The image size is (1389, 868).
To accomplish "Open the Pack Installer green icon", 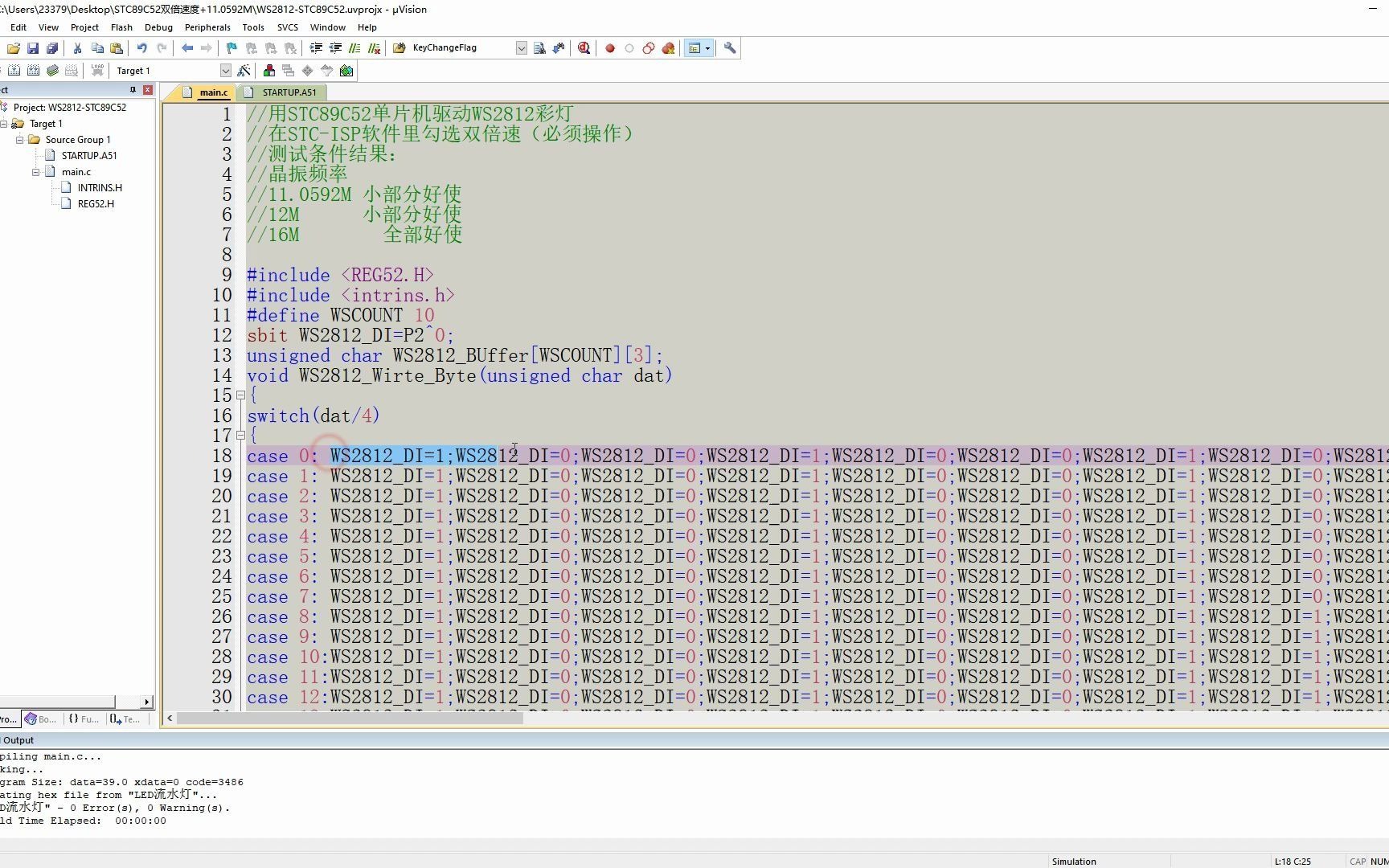I will tap(346, 71).
